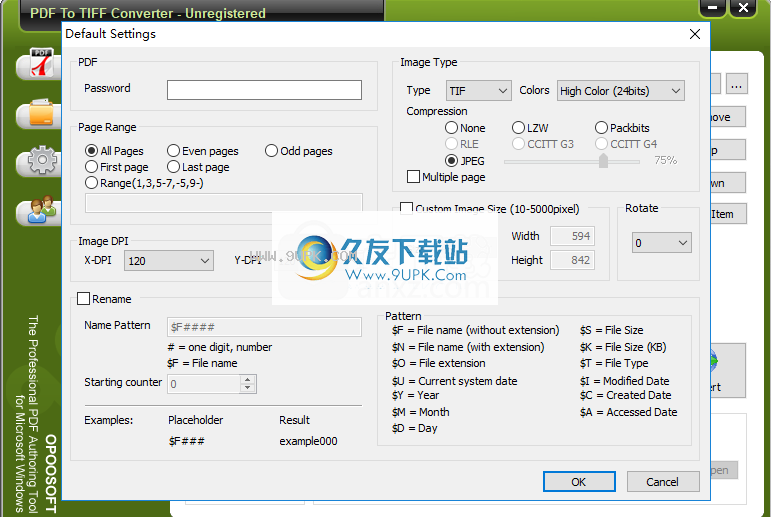Viewport: 771px width, 517px height.
Task: Click the $I = Modified Date text
Action: pyautogui.click(x=624, y=381)
